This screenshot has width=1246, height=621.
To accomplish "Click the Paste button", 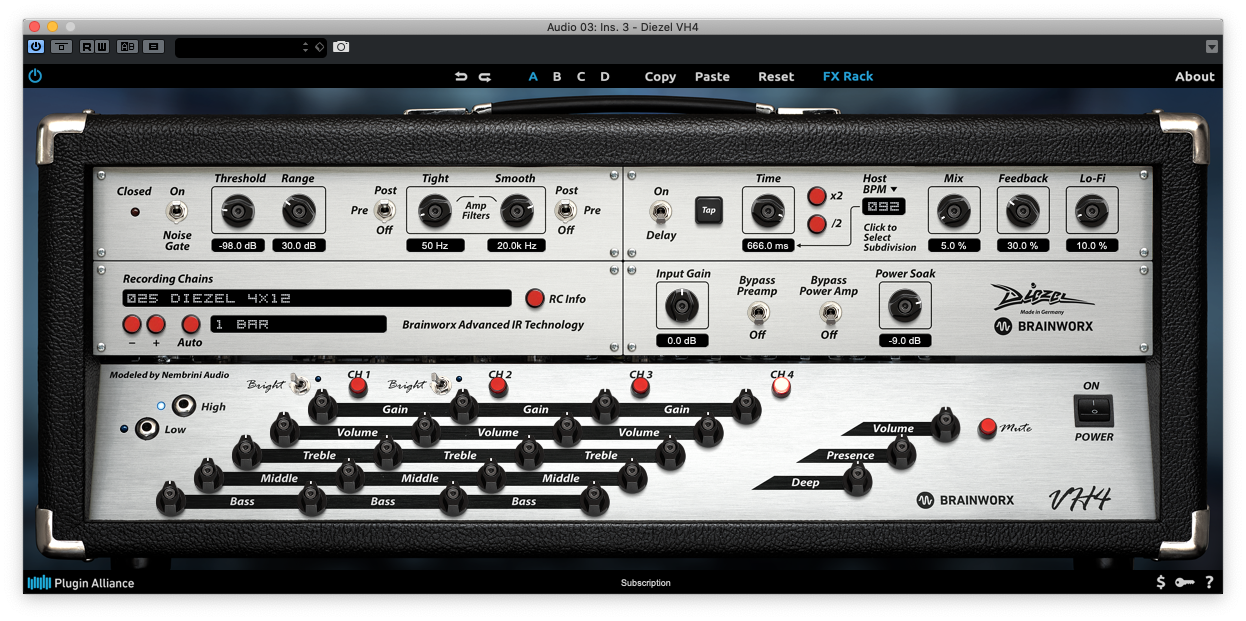I will pyautogui.click(x=712, y=76).
